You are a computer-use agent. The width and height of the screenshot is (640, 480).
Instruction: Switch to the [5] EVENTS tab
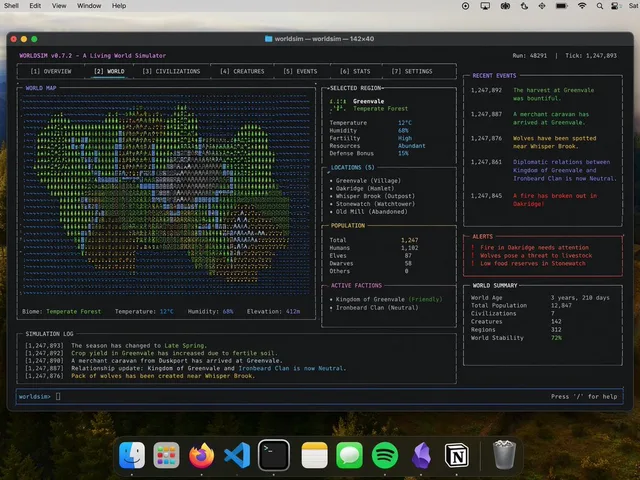tap(300, 71)
